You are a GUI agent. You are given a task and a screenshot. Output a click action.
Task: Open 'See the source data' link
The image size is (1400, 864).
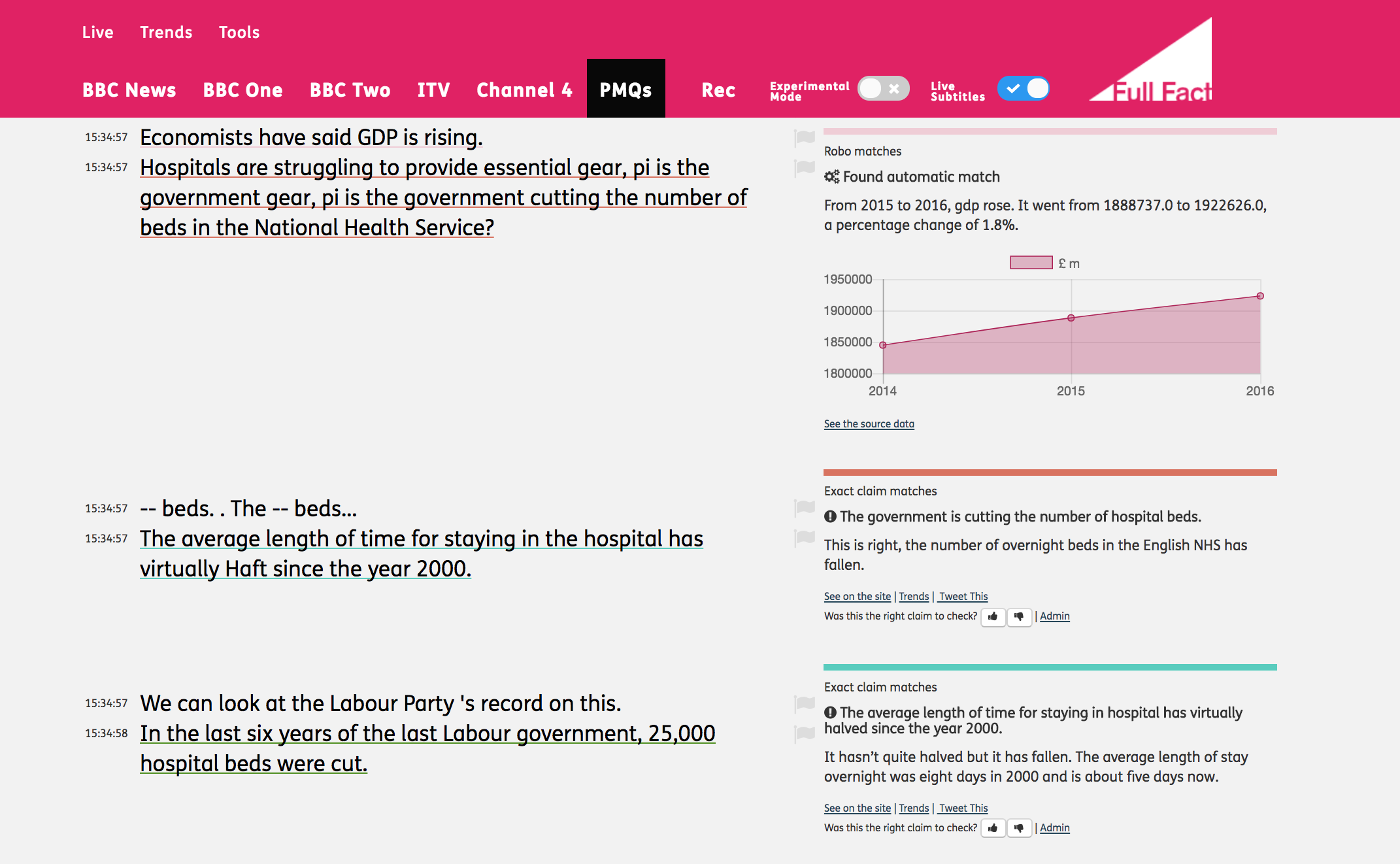pos(869,424)
